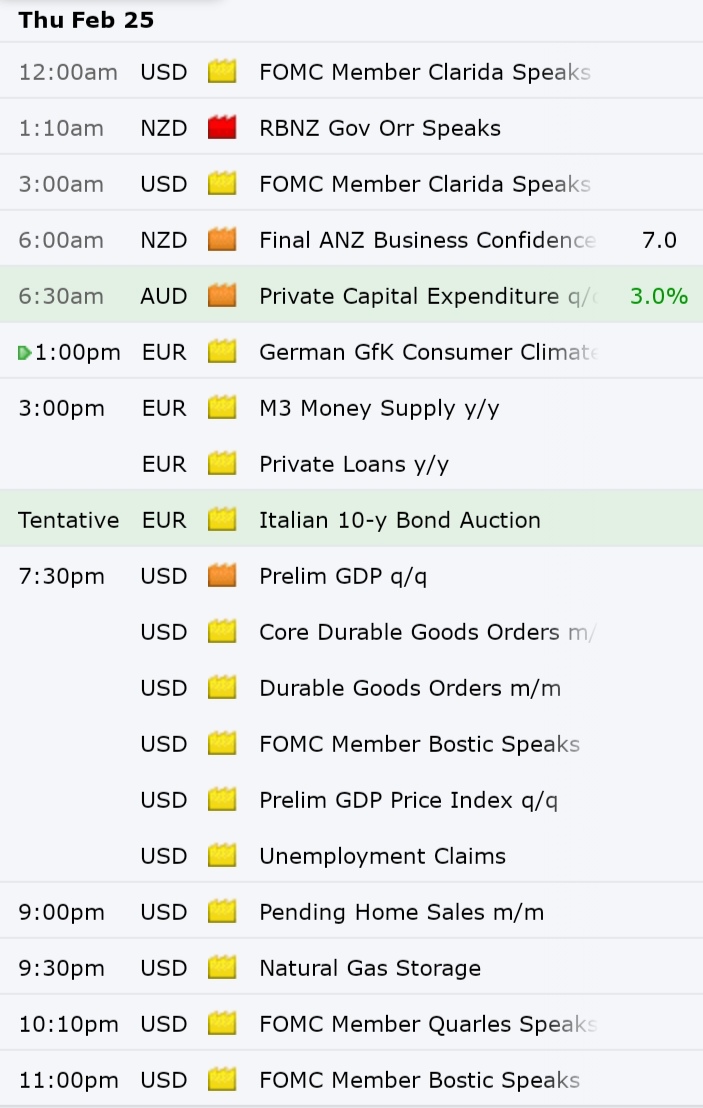Click yellow impact icon for Natural Gas Storage
Viewport: 703px width, 1108px height.
(222, 968)
